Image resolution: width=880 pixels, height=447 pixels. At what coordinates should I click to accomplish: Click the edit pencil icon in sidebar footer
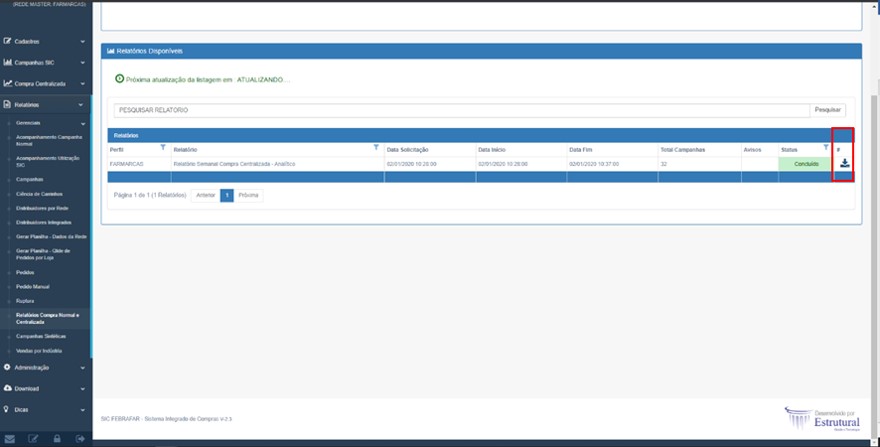point(33,438)
